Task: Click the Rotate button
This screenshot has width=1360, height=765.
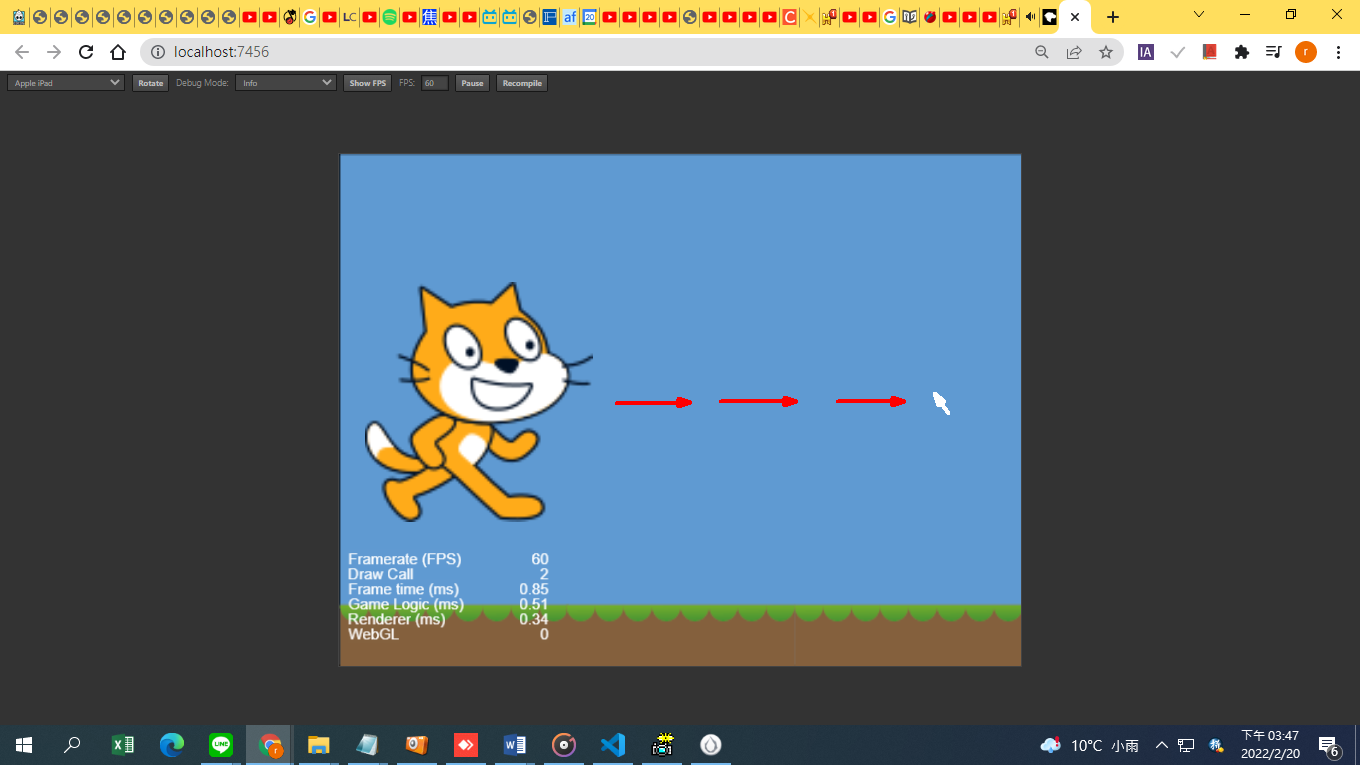Action: 150,83
